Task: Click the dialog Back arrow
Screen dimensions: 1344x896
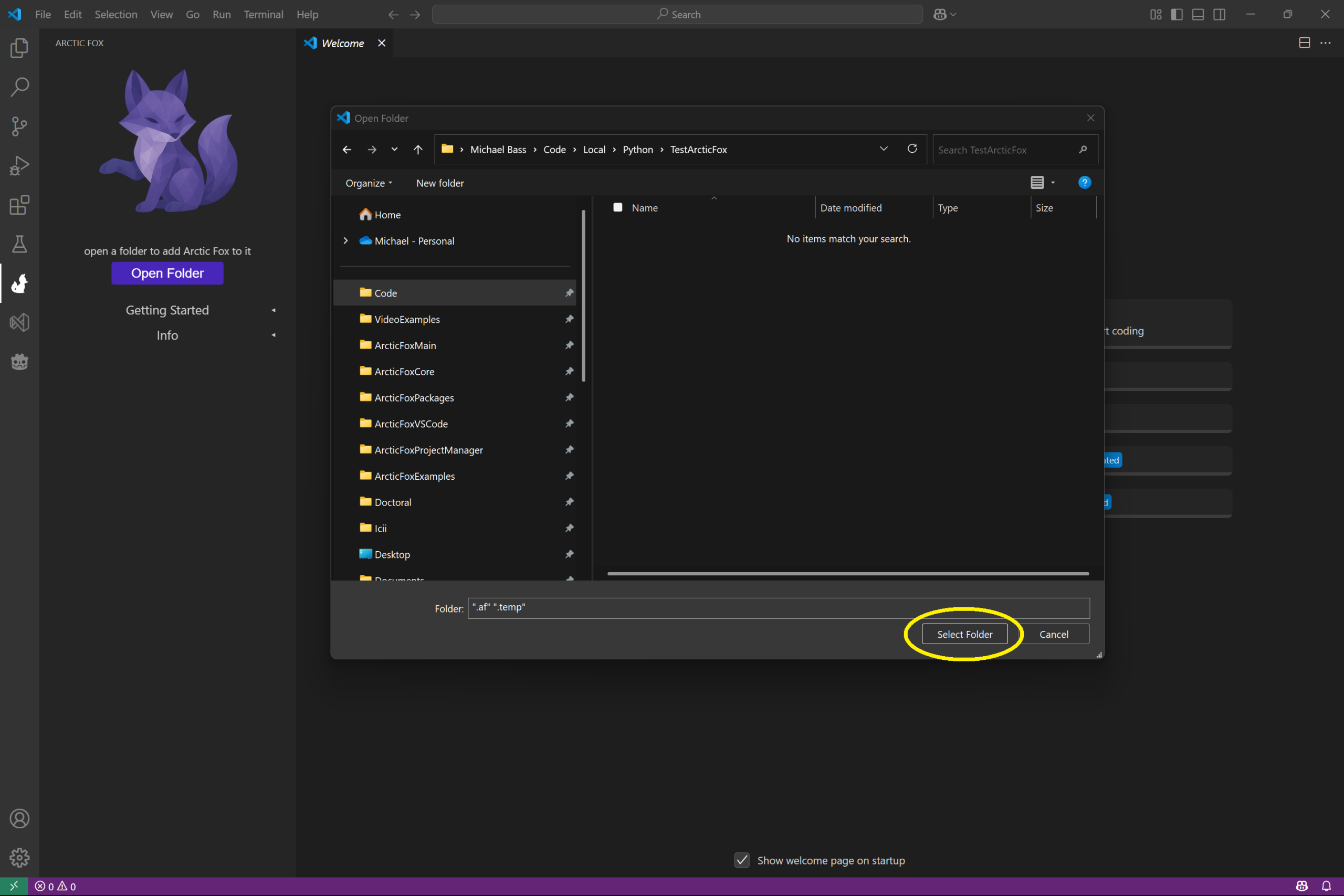Action: click(x=347, y=149)
